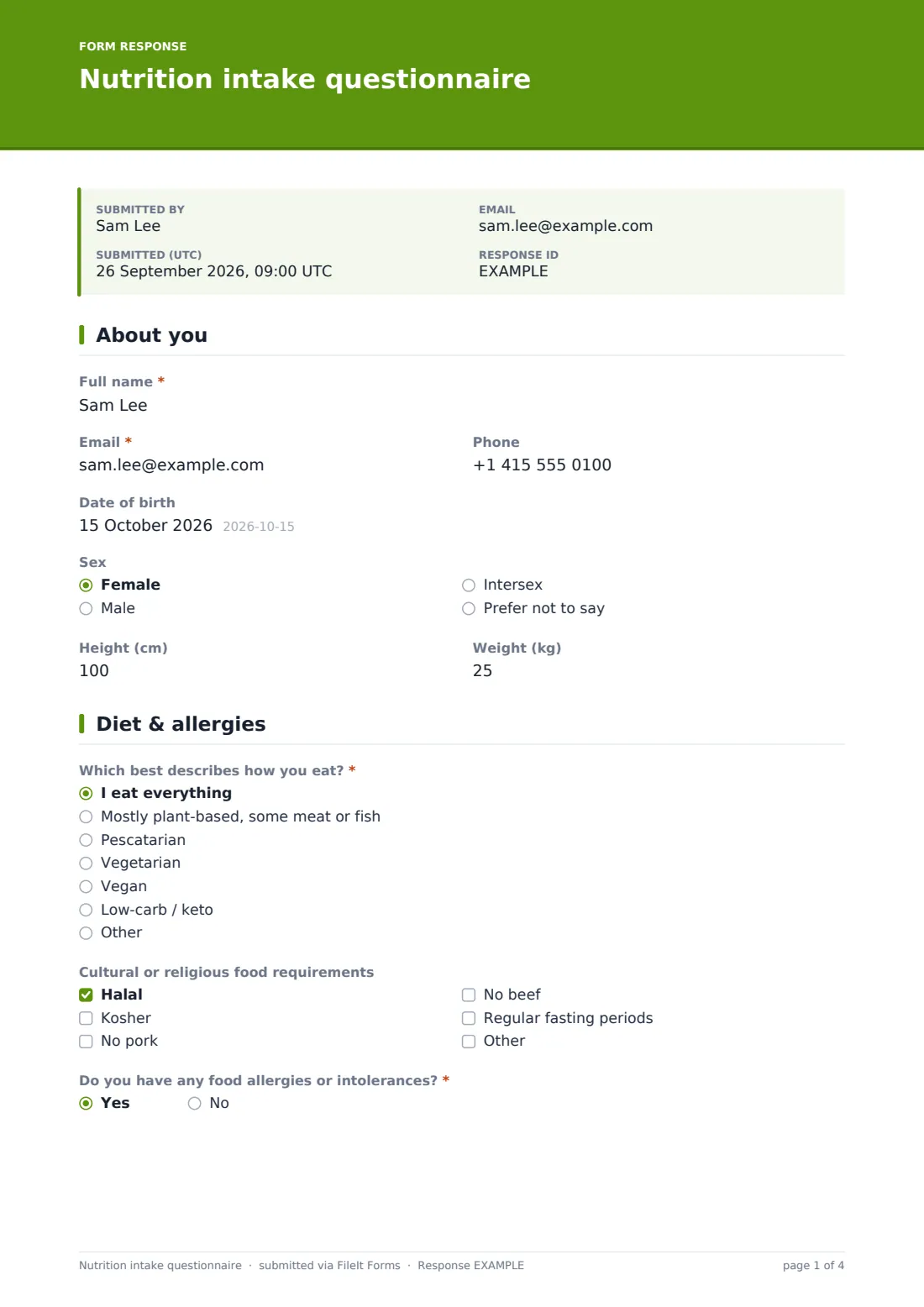Check Regular fasting periods box
Screen dimensions: 924x1307
[469, 1018]
